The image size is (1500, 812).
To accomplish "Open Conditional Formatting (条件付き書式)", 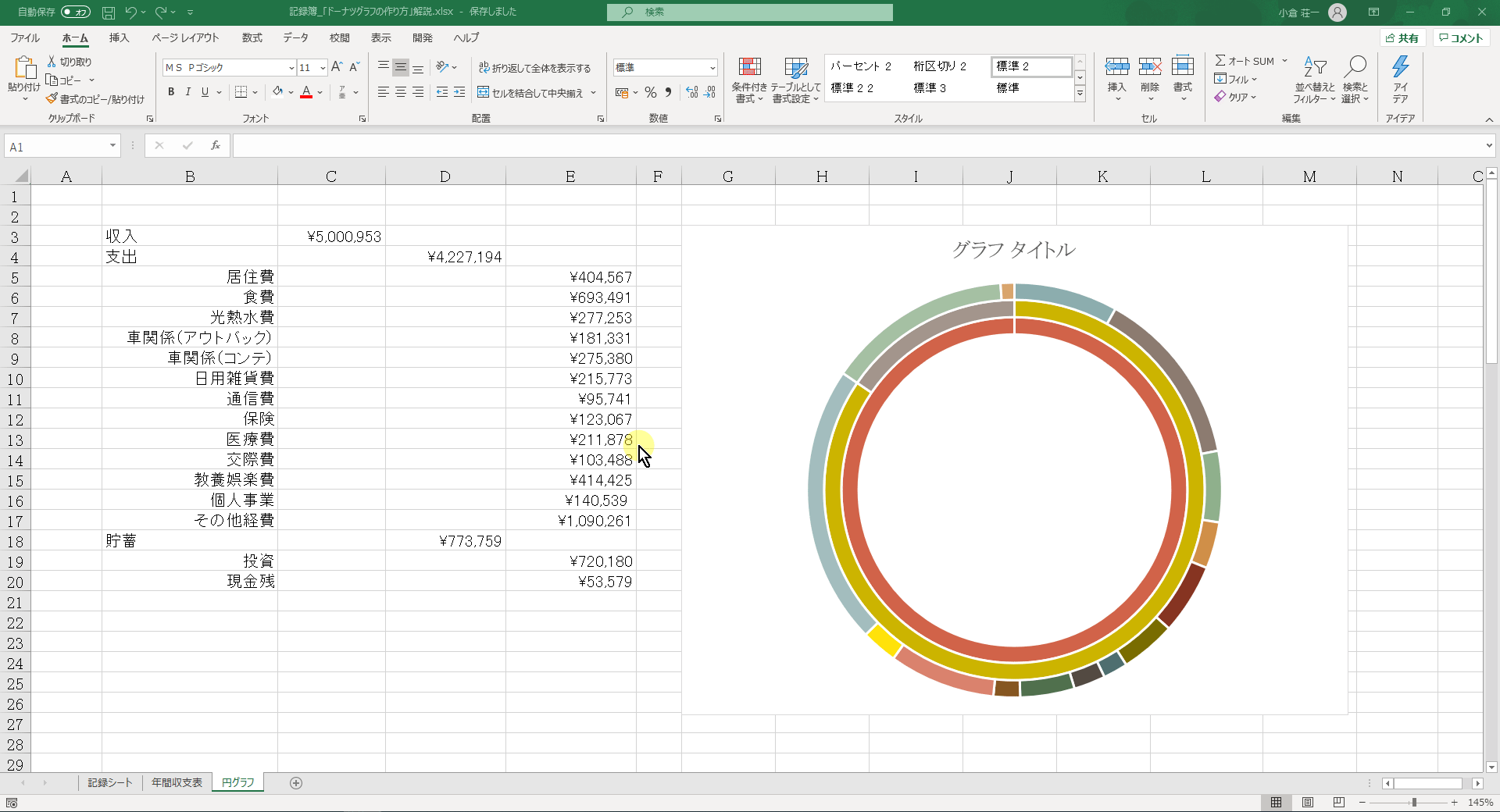I will 749,80.
